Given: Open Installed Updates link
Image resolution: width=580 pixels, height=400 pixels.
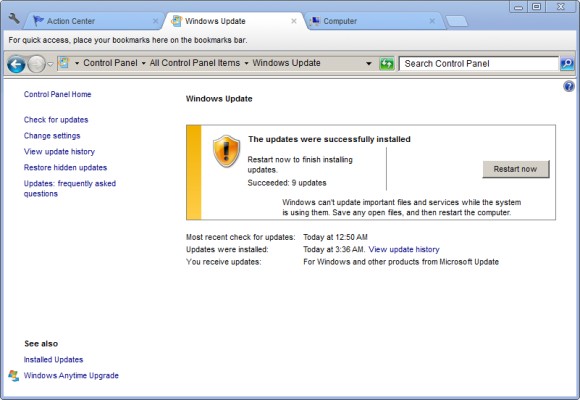Looking at the screenshot, I should pyautogui.click(x=53, y=360).
